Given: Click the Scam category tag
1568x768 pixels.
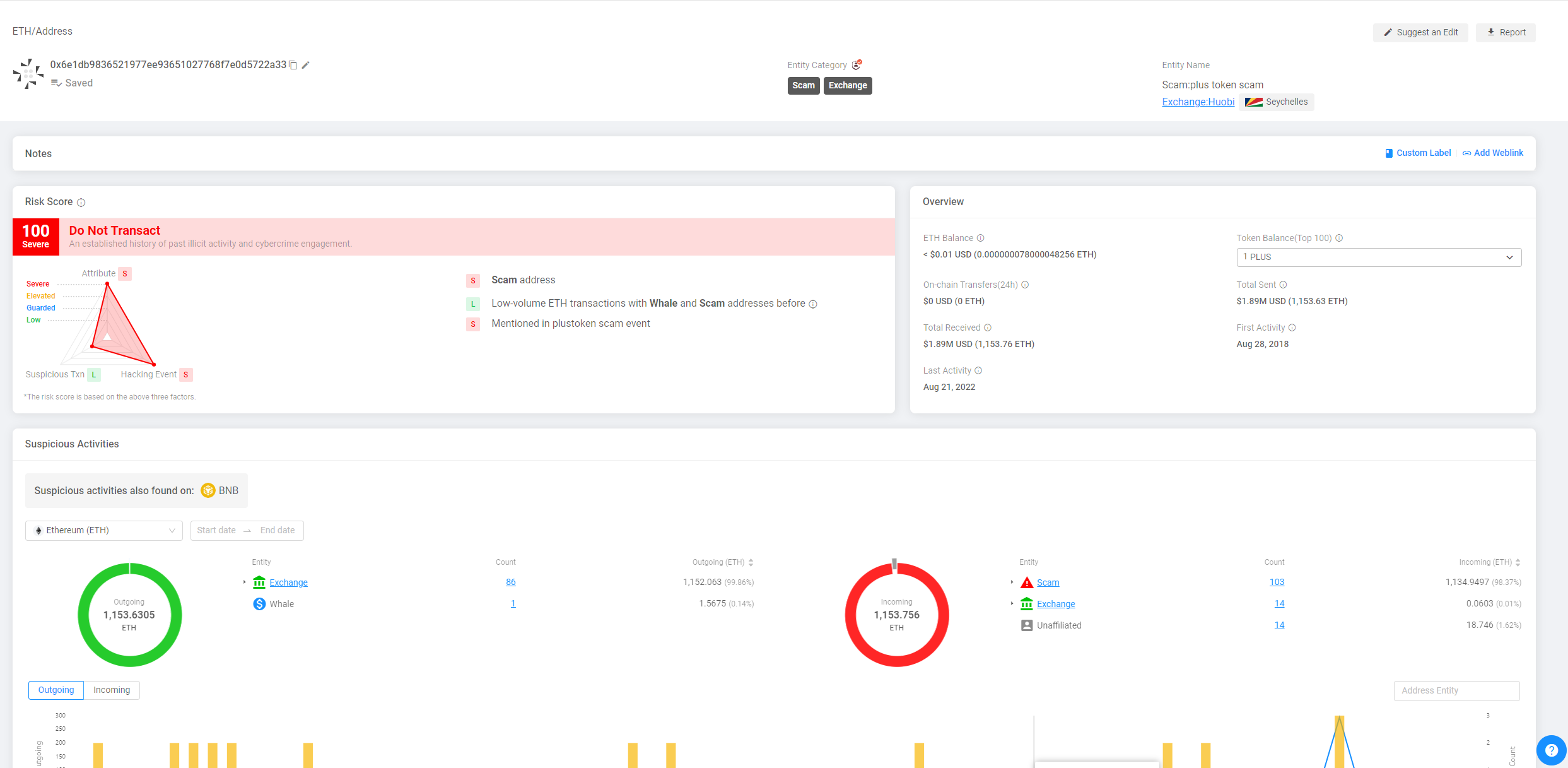Looking at the screenshot, I should click(804, 86).
